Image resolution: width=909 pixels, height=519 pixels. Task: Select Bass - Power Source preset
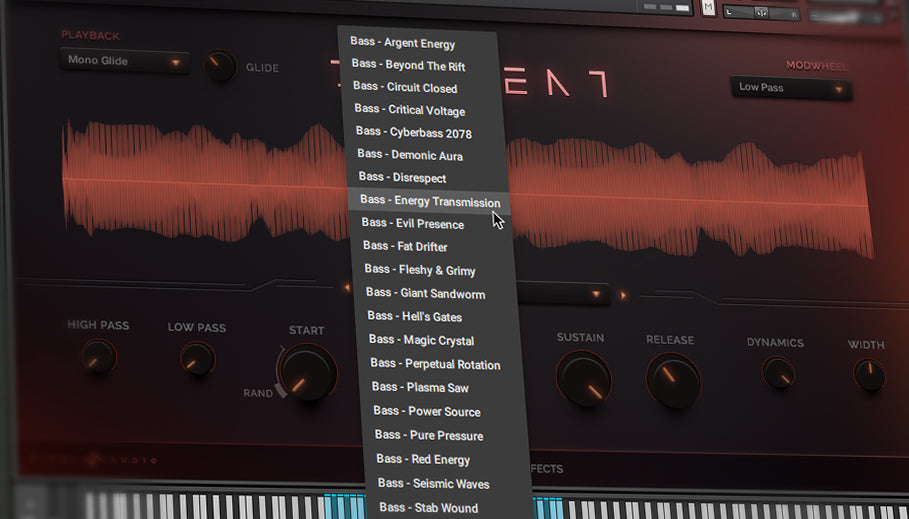(x=427, y=411)
